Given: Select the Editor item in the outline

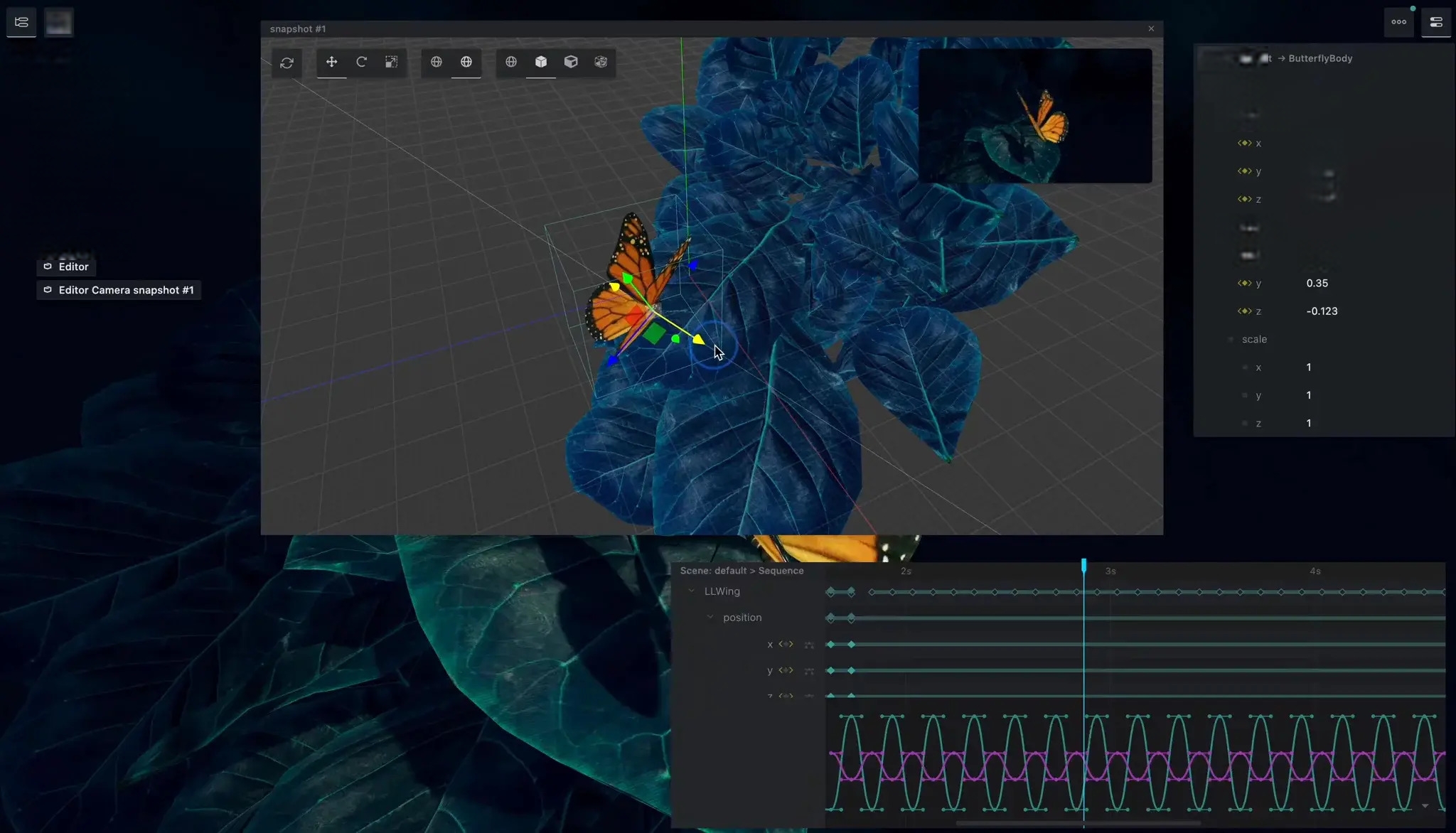Looking at the screenshot, I should (x=66, y=267).
